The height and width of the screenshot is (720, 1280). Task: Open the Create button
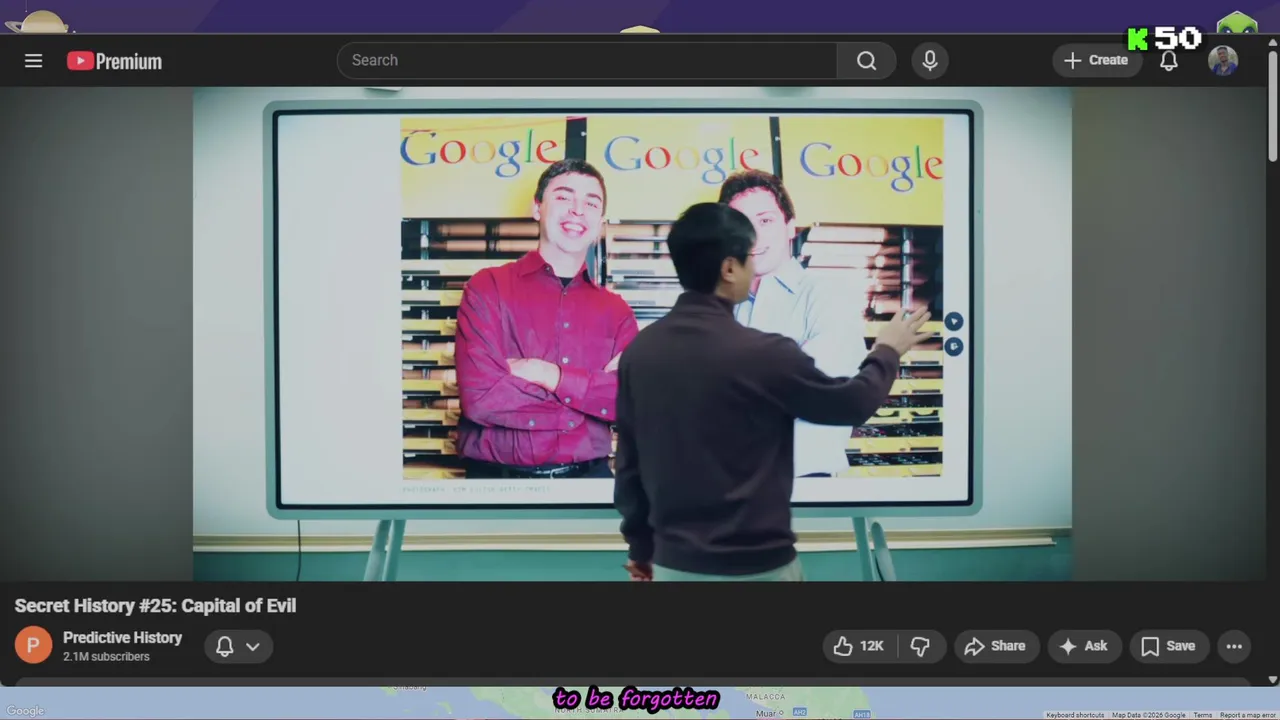(x=1096, y=60)
